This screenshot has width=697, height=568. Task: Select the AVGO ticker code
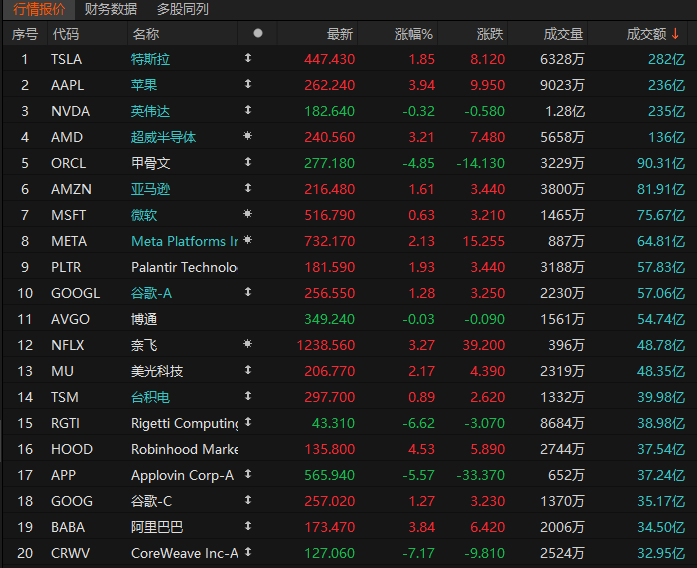pos(70,319)
